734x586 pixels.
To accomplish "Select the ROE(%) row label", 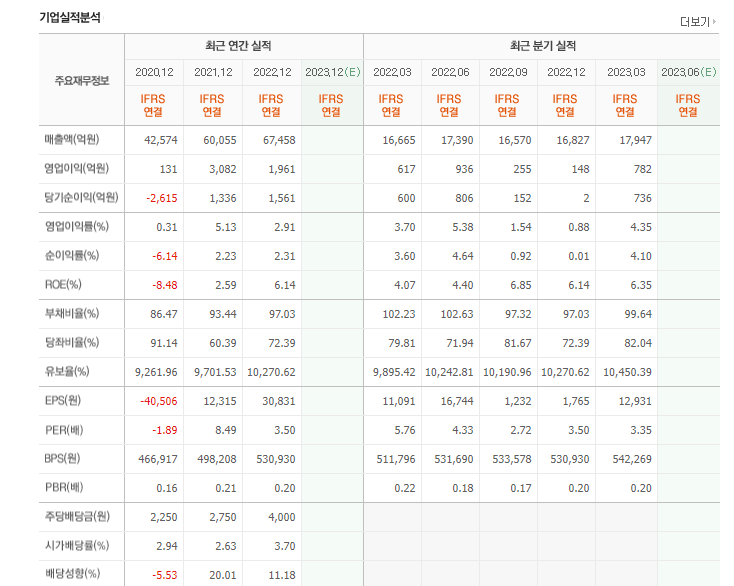I will coord(63,285).
